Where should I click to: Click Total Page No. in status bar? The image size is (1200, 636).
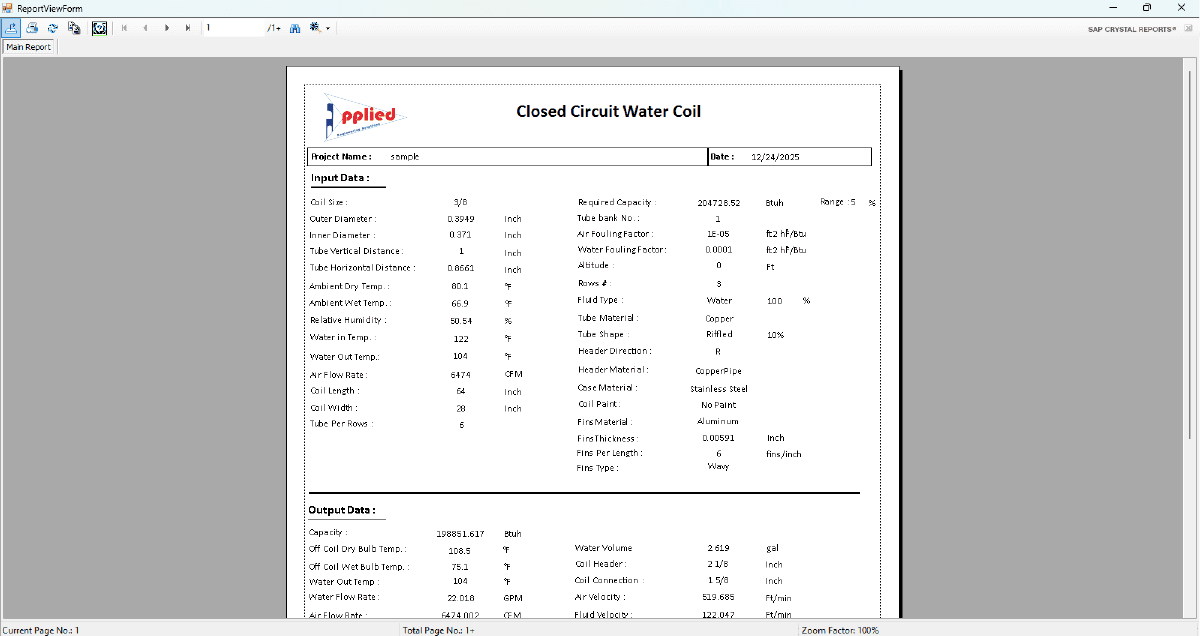pos(438,630)
